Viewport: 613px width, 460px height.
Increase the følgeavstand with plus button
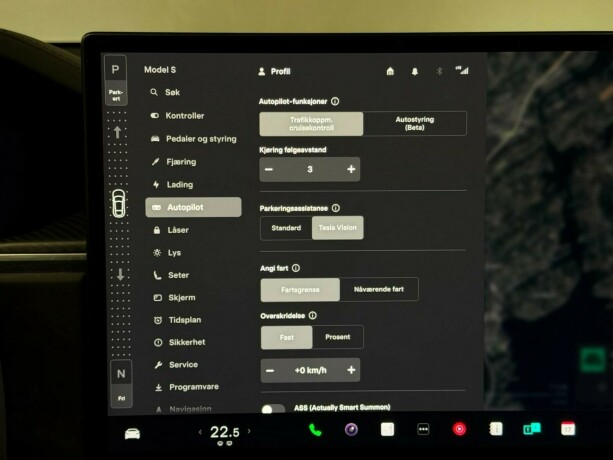350,170
